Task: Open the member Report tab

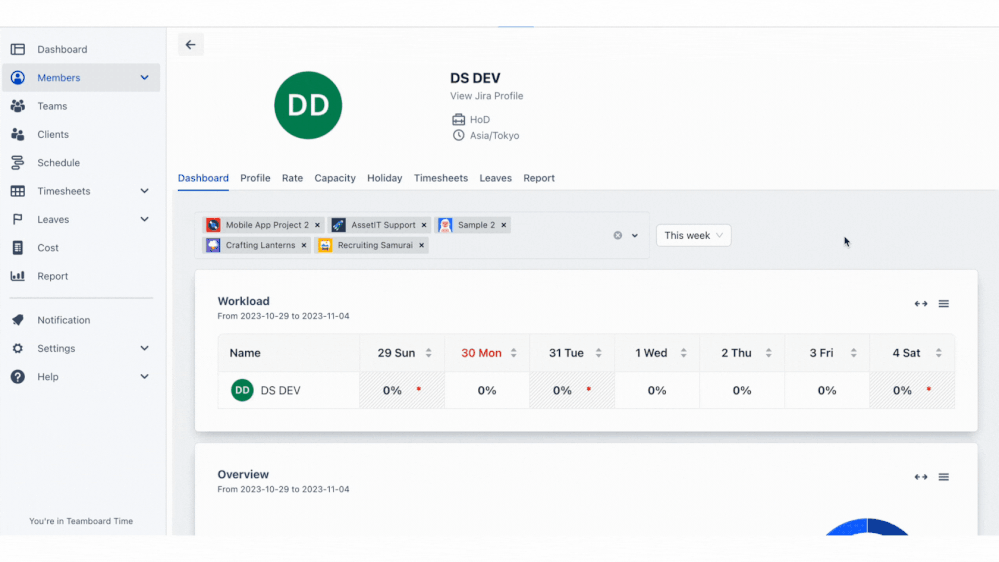Action: (x=539, y=178)
